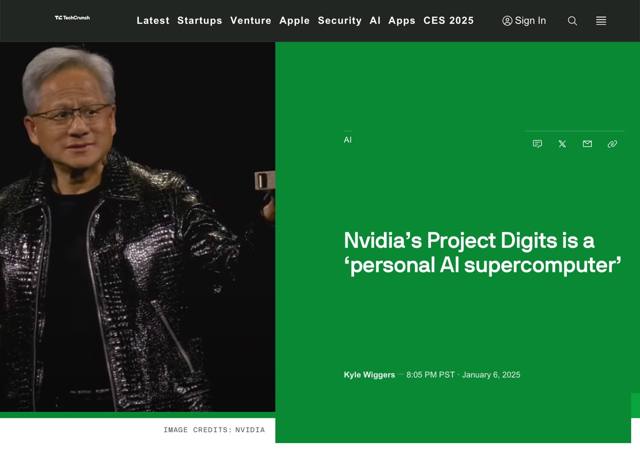This screenshot has width=640, height=456.
Task: Click the Jensen Huang hero image
Action: (138, 227)
